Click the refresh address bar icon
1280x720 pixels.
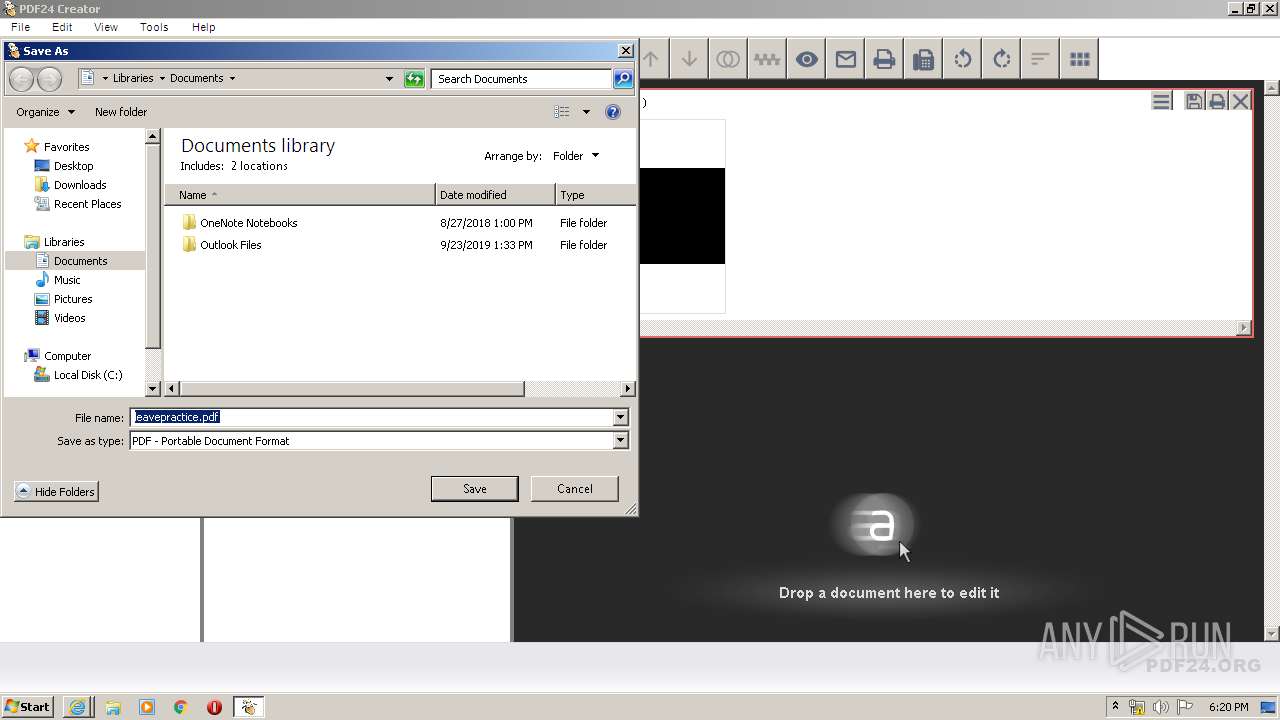414,79
